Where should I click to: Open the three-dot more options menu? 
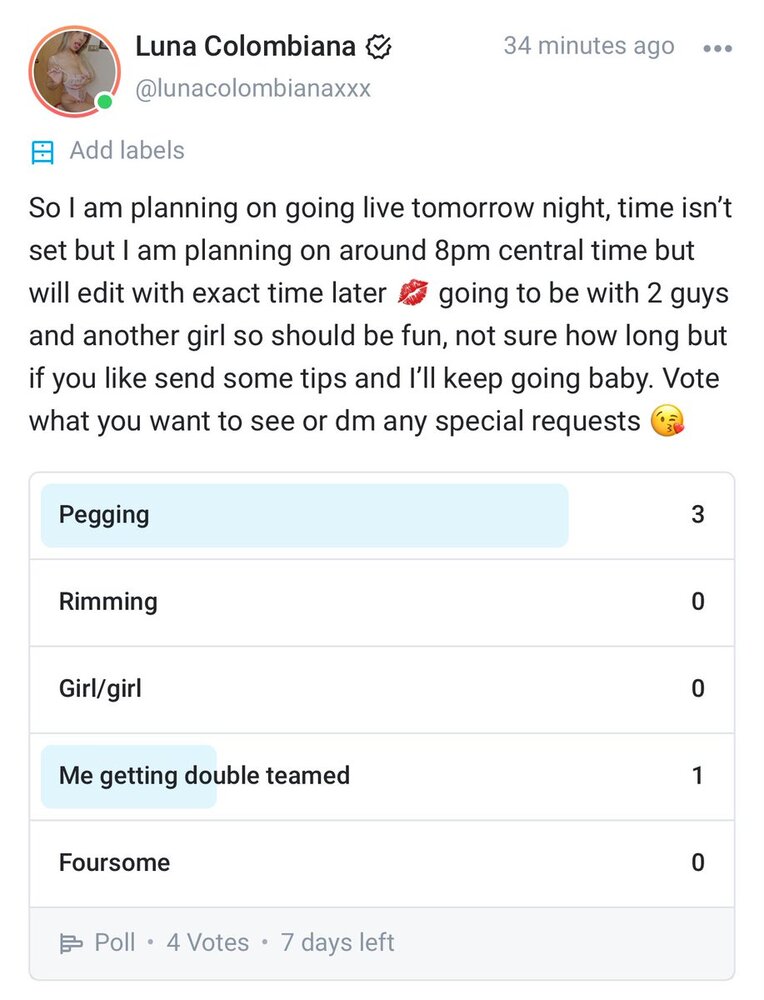718,48
